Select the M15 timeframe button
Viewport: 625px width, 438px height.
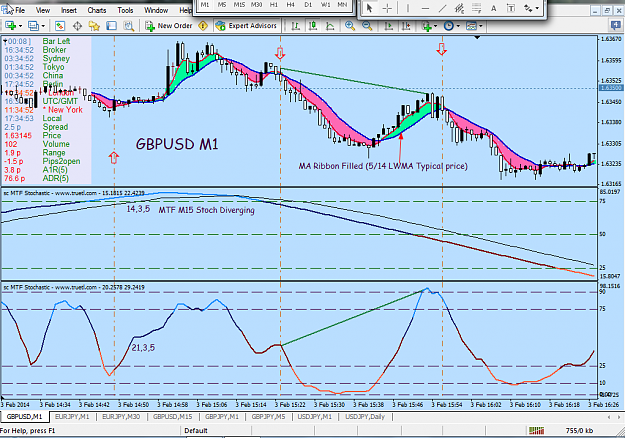(239, 5)
